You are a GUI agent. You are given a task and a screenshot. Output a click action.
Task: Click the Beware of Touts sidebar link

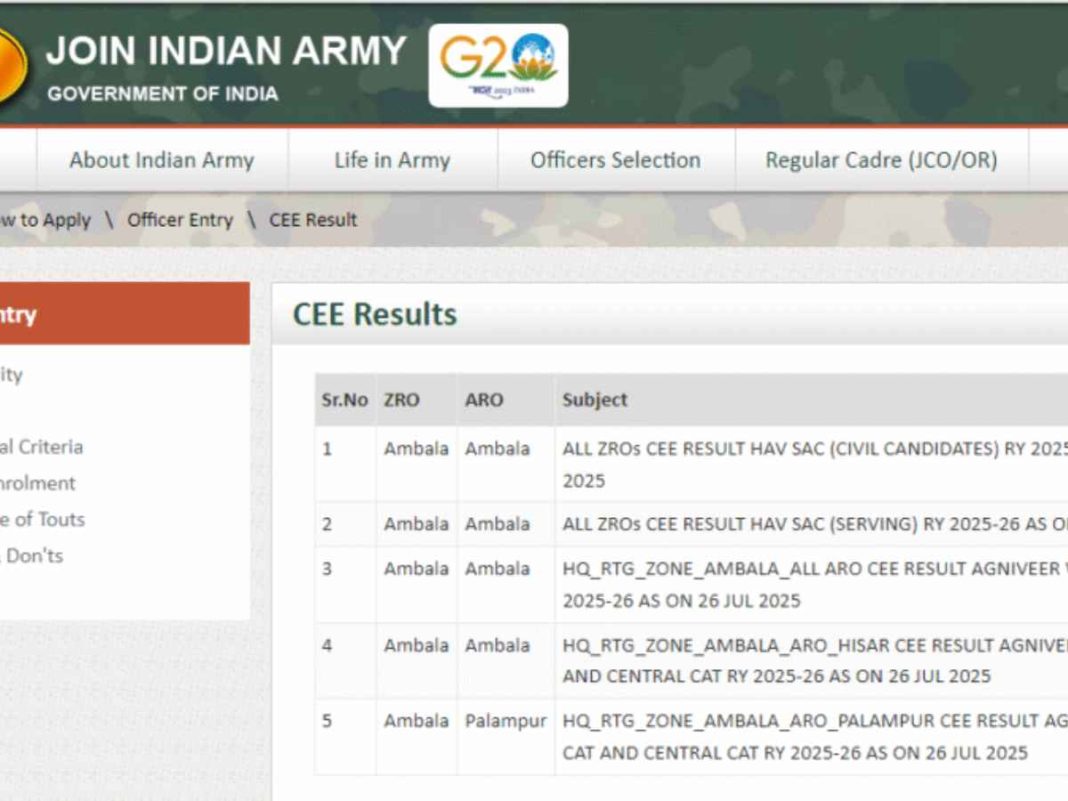42,519
